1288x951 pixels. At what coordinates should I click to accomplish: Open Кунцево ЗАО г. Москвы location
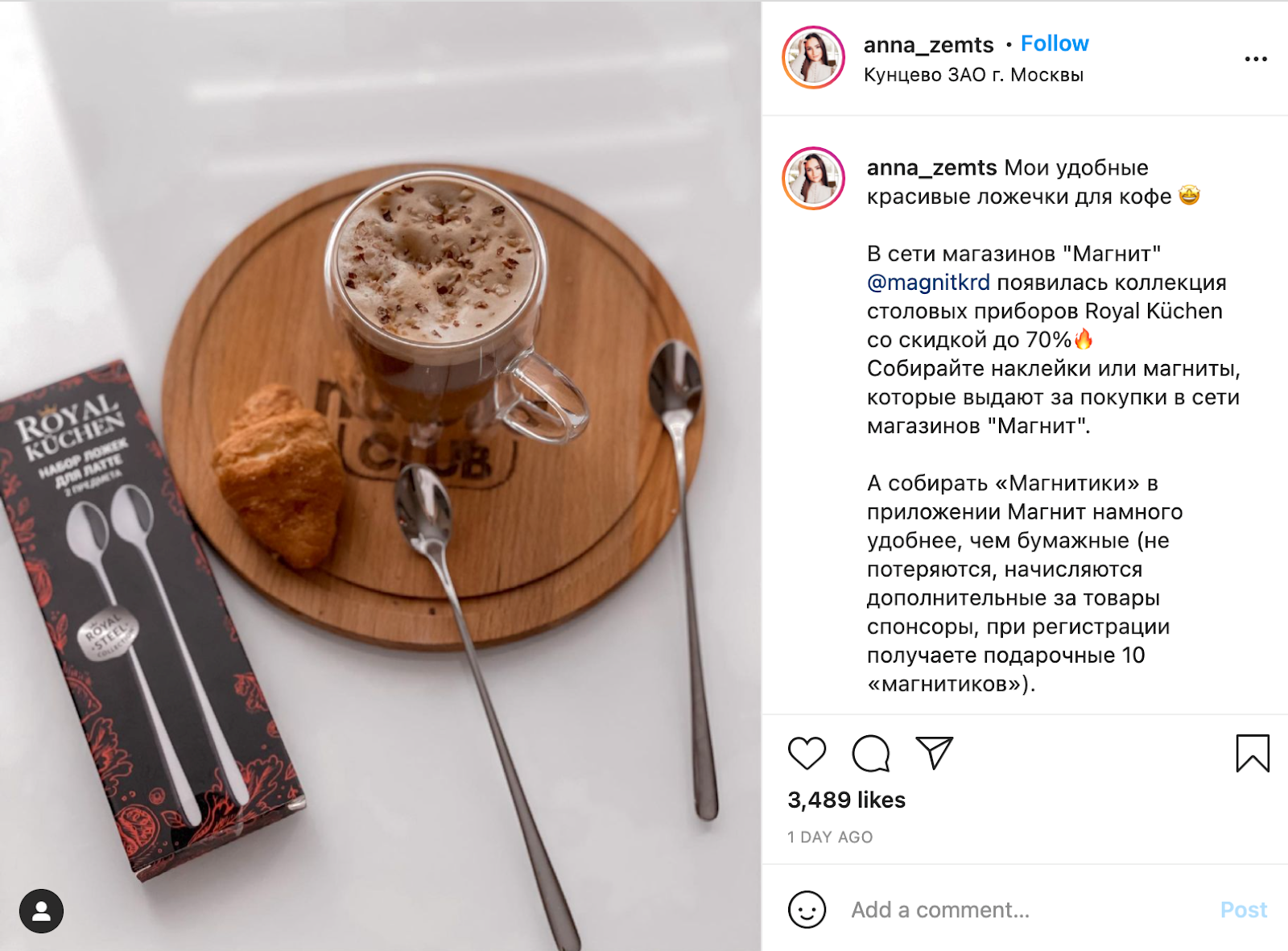tap(973, 75)
